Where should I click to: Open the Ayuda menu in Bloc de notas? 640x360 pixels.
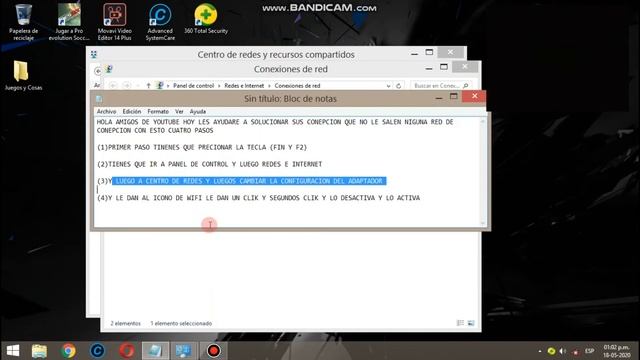point(198,111)
